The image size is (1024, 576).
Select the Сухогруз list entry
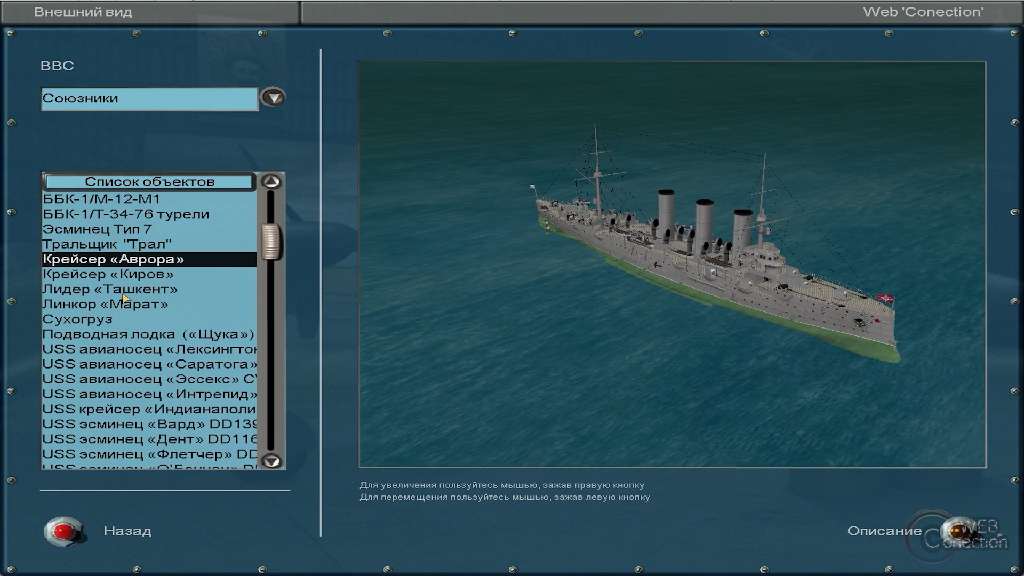click(x=75, y=319)
